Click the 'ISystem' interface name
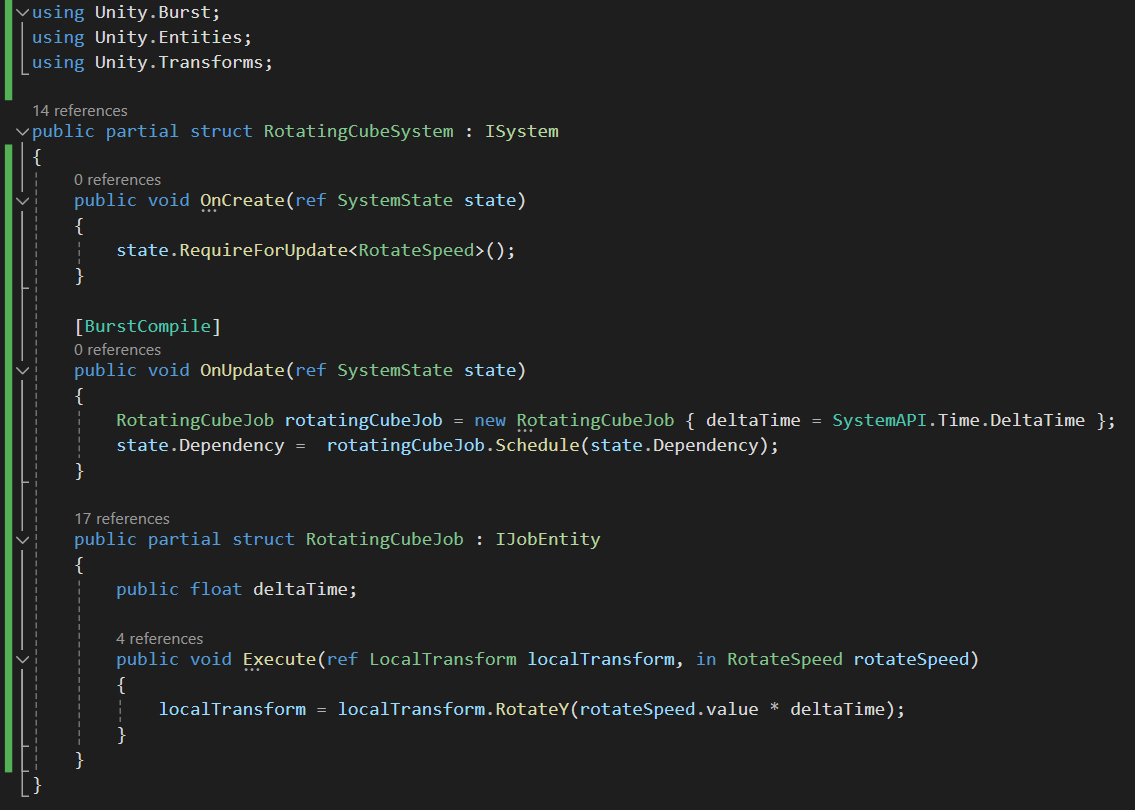The height and width of the screenshot is (810, 1135). click(522, 131)
